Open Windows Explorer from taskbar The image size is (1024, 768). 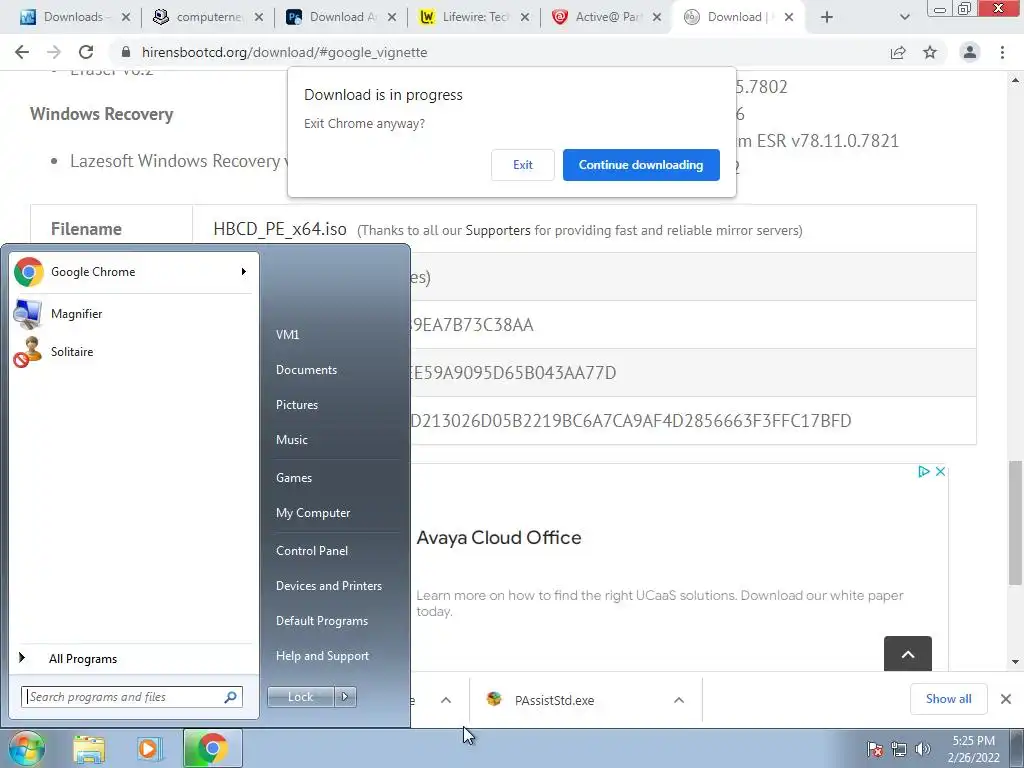point(89,749)
